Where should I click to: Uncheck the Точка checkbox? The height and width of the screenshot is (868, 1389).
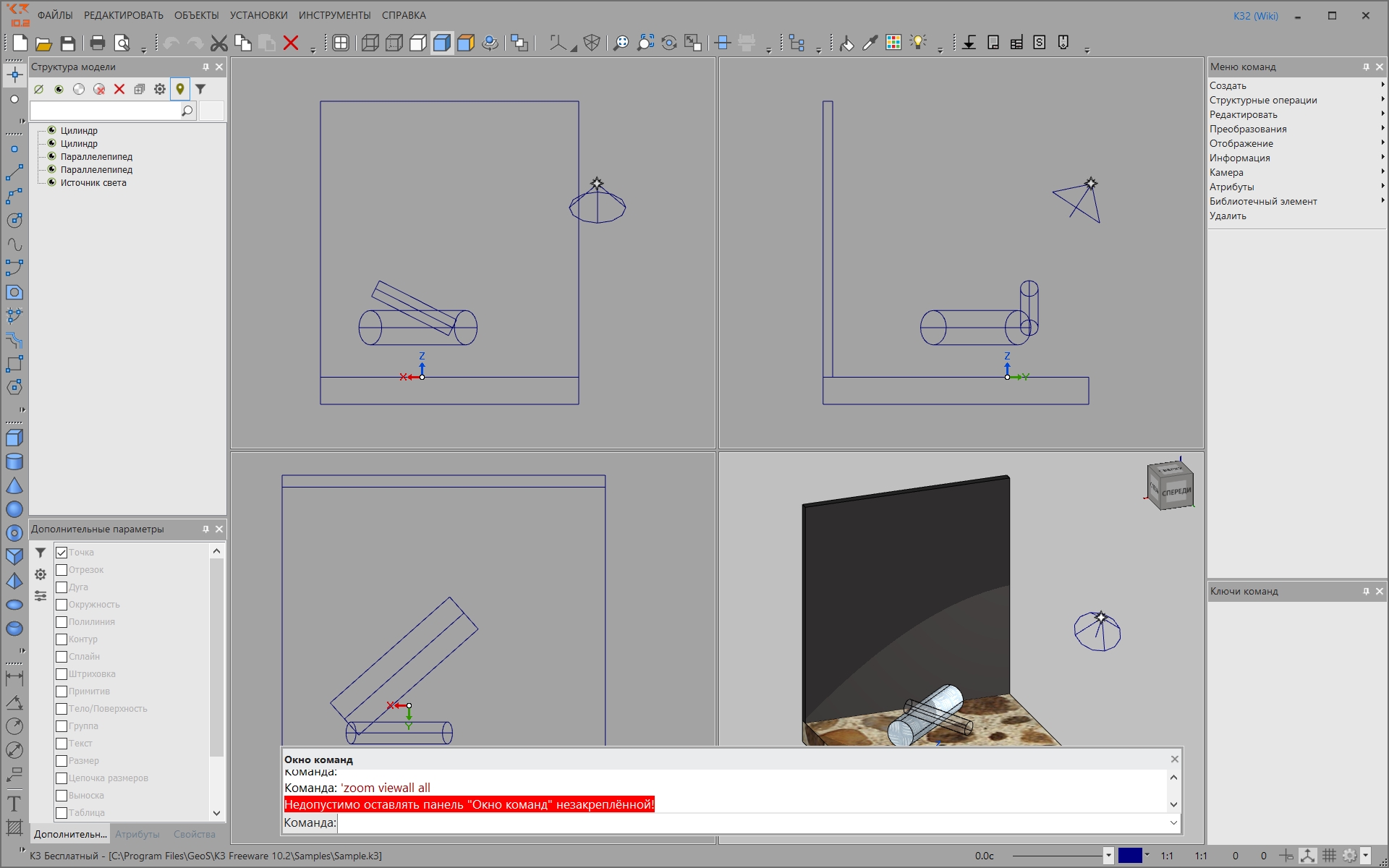pos(61,553)
